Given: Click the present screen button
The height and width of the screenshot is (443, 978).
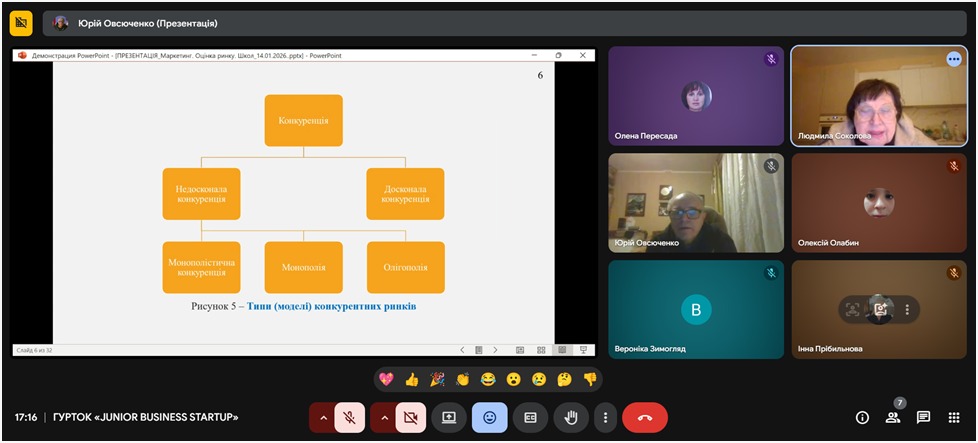Looking at the screenshot, I should coord(449,417).
